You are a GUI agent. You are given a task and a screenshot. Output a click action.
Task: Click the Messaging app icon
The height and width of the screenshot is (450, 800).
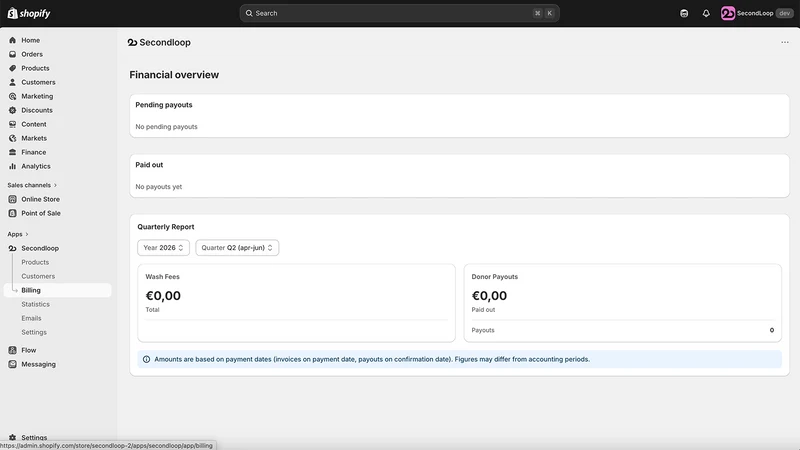[12, 364]
